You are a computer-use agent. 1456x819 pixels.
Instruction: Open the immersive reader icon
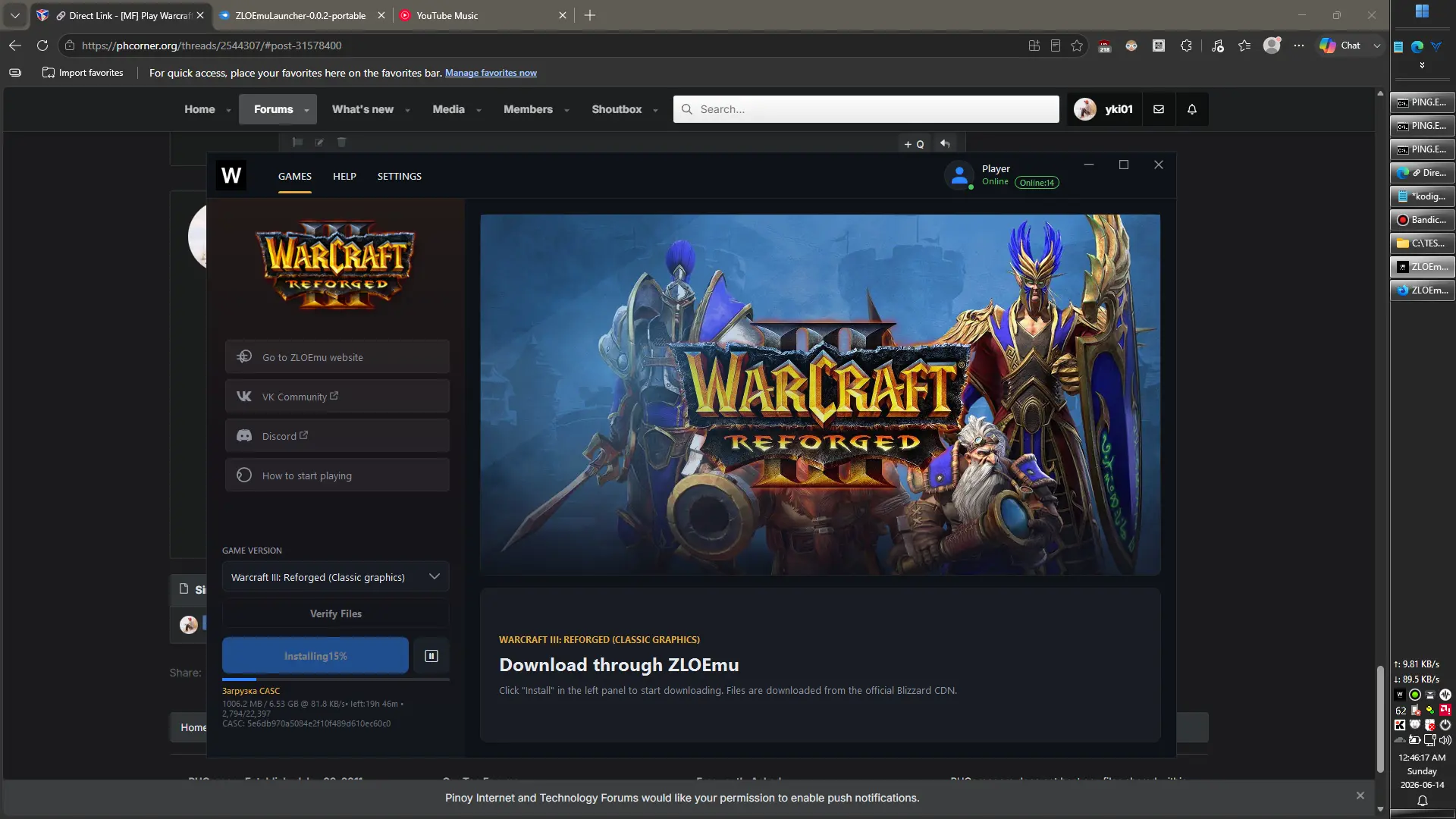(x=1056, y=45)
